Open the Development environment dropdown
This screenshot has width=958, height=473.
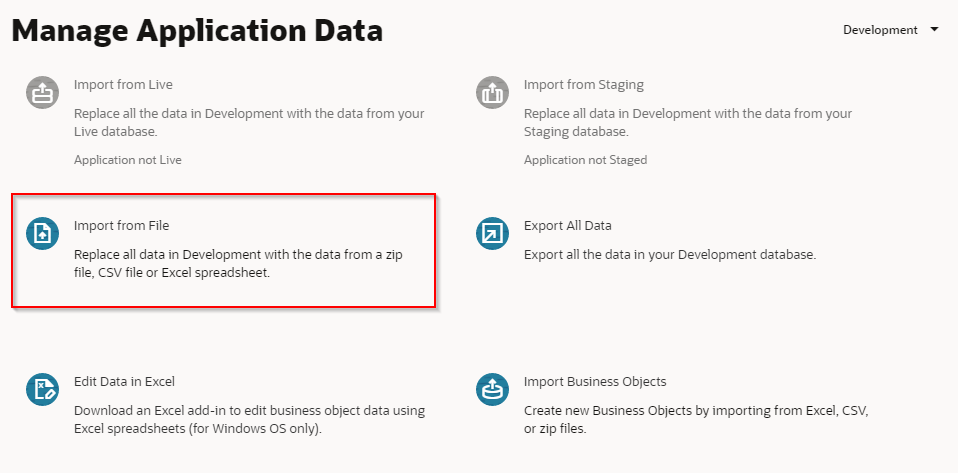pos(880,30)
